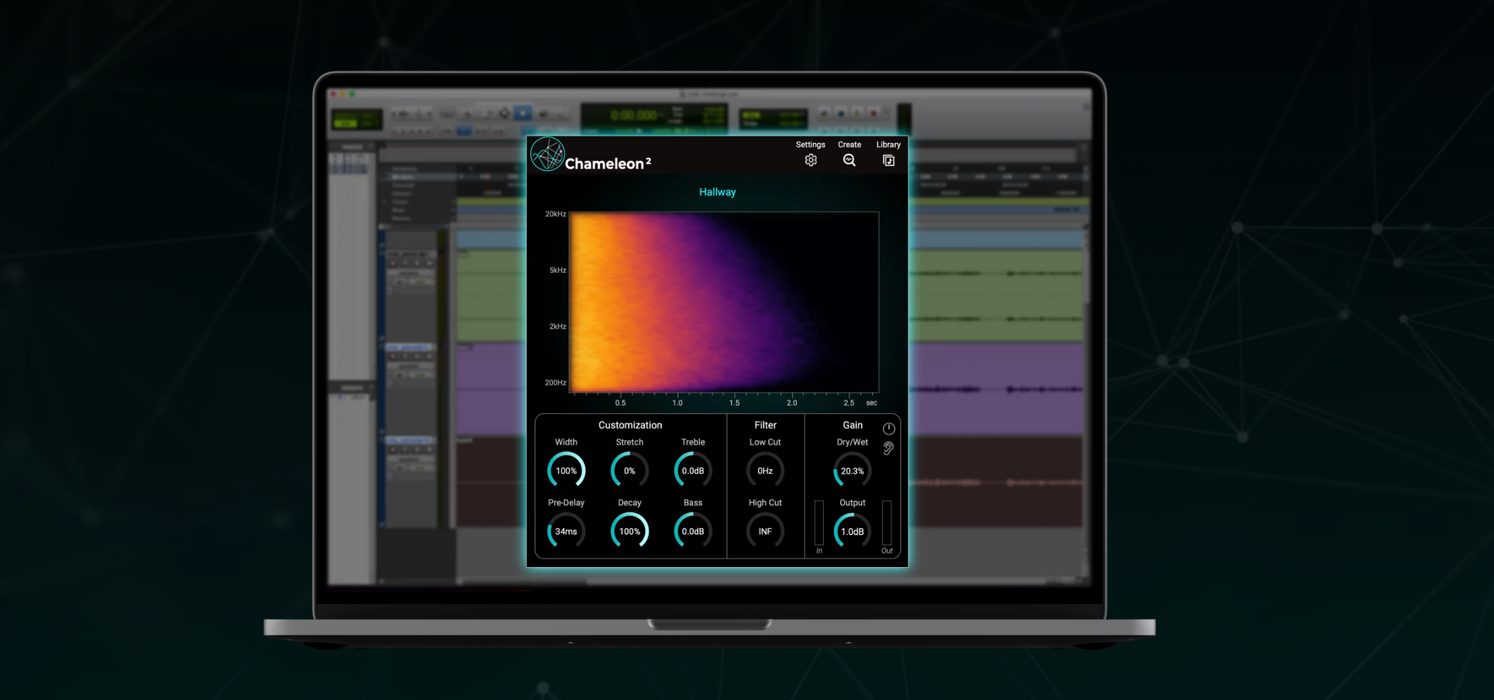Image resolution: width=1494 pixels, height=700 pixels.
Task: Open Settings via the gear icon
Action: (x=811, y=160)
